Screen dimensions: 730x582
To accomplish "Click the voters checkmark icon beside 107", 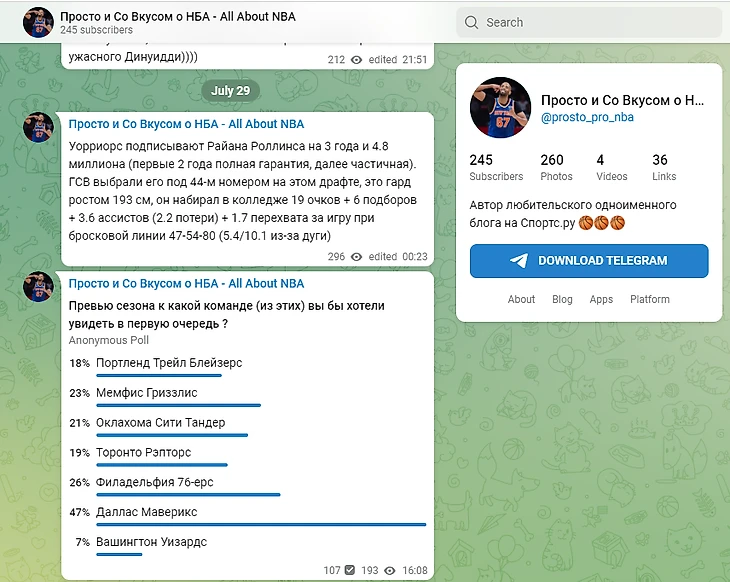I will (x=350, y=570).
